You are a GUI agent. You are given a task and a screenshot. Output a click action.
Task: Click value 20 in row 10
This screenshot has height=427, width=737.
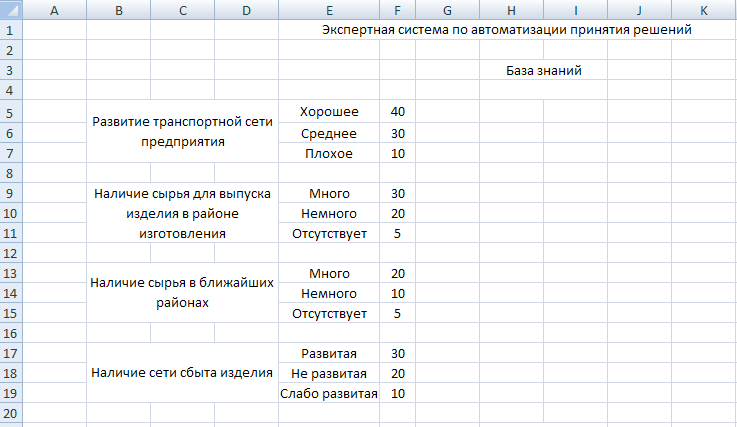click(398, 214)
